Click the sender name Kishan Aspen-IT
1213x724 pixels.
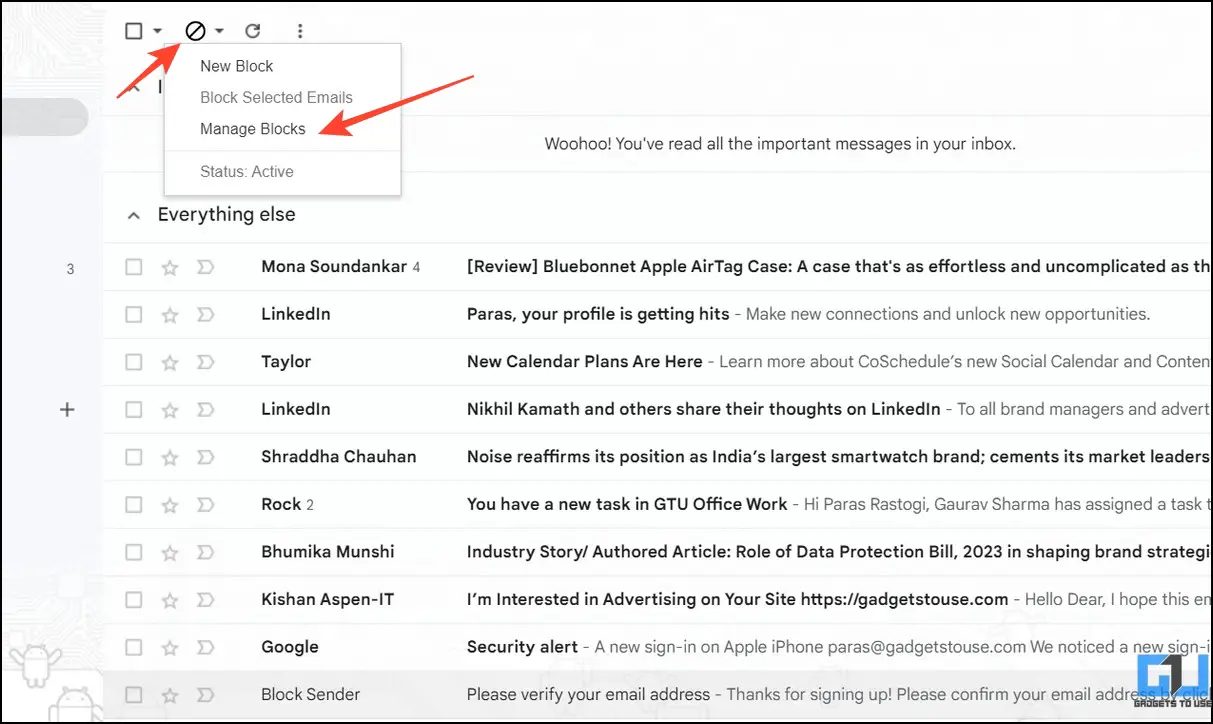coord(328,599)
